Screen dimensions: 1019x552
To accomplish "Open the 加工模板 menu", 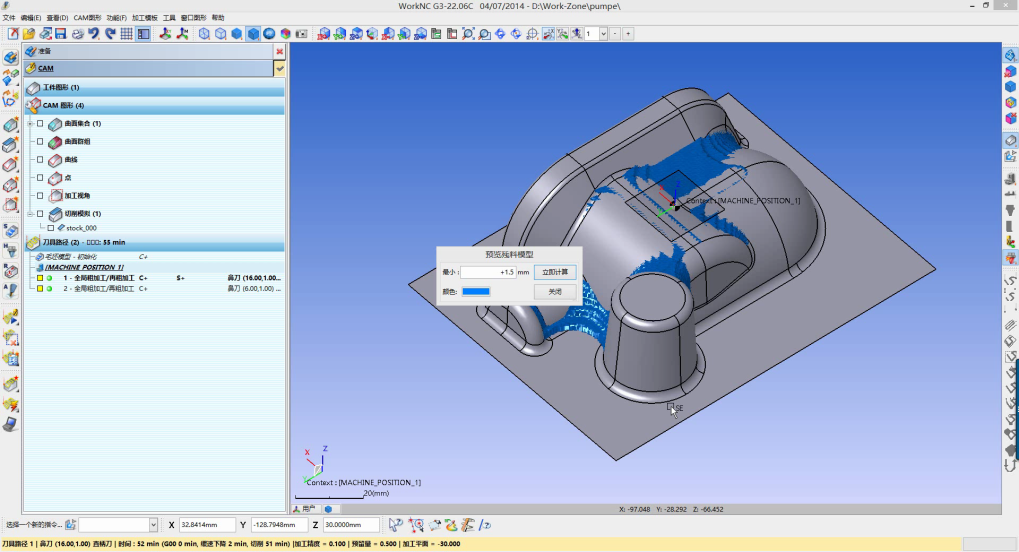I will (145, 18).
